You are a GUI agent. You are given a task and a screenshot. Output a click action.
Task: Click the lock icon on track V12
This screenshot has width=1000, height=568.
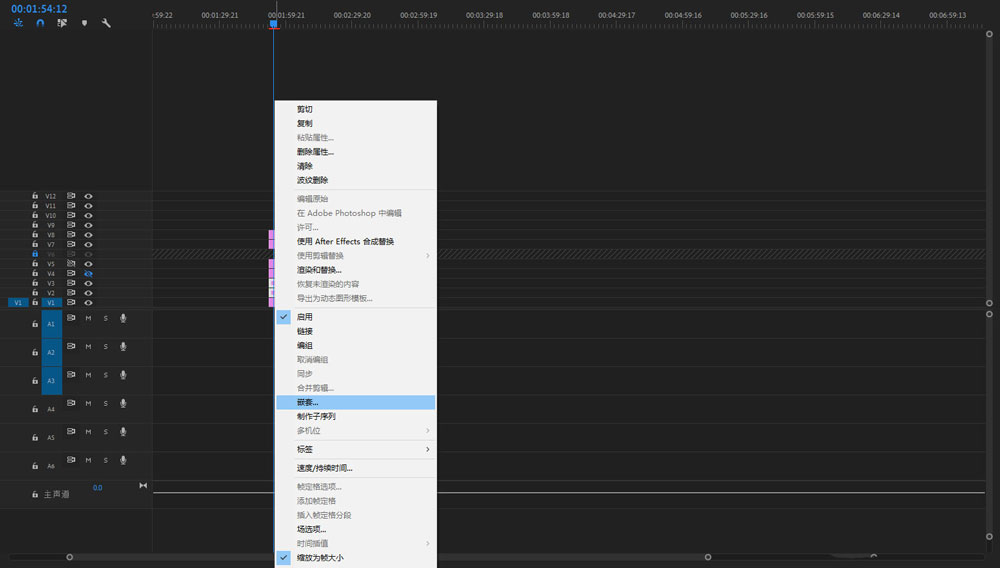pos(35,196)
